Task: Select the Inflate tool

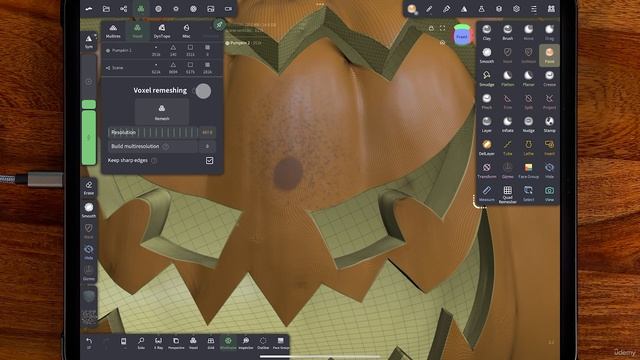Action: (507, 124)
